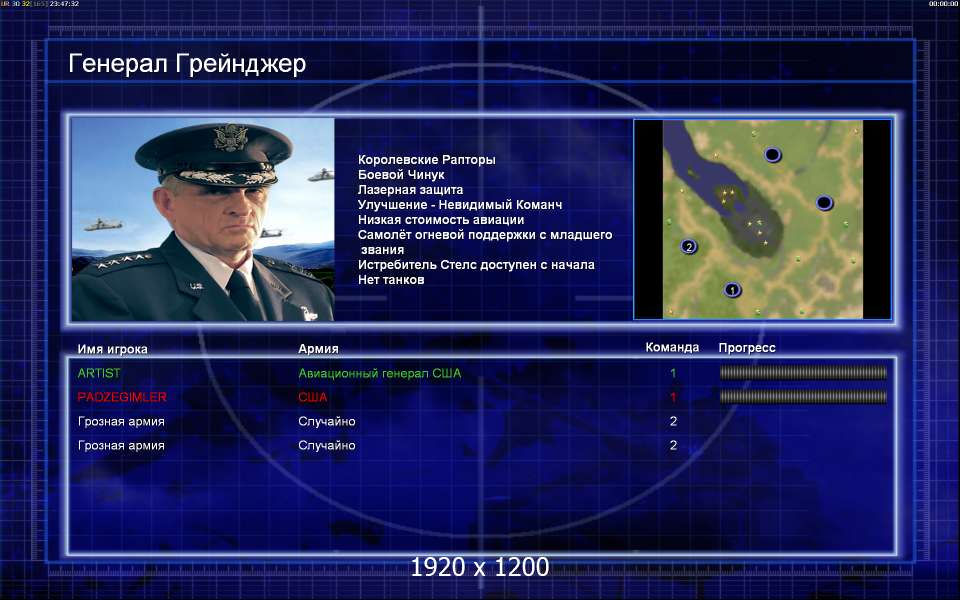The image size is (960, 600).
Task: Click 'Низкая стоимость авиации' line
Action: pos(441,220)
